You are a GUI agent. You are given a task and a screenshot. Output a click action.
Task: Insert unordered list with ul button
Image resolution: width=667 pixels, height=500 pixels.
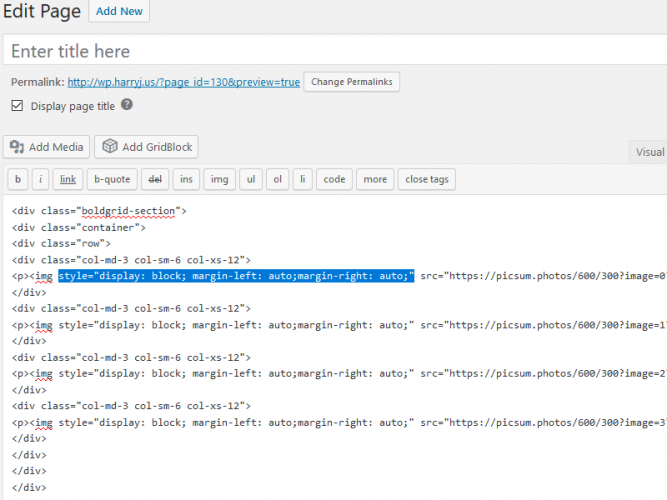pos(251,180)
